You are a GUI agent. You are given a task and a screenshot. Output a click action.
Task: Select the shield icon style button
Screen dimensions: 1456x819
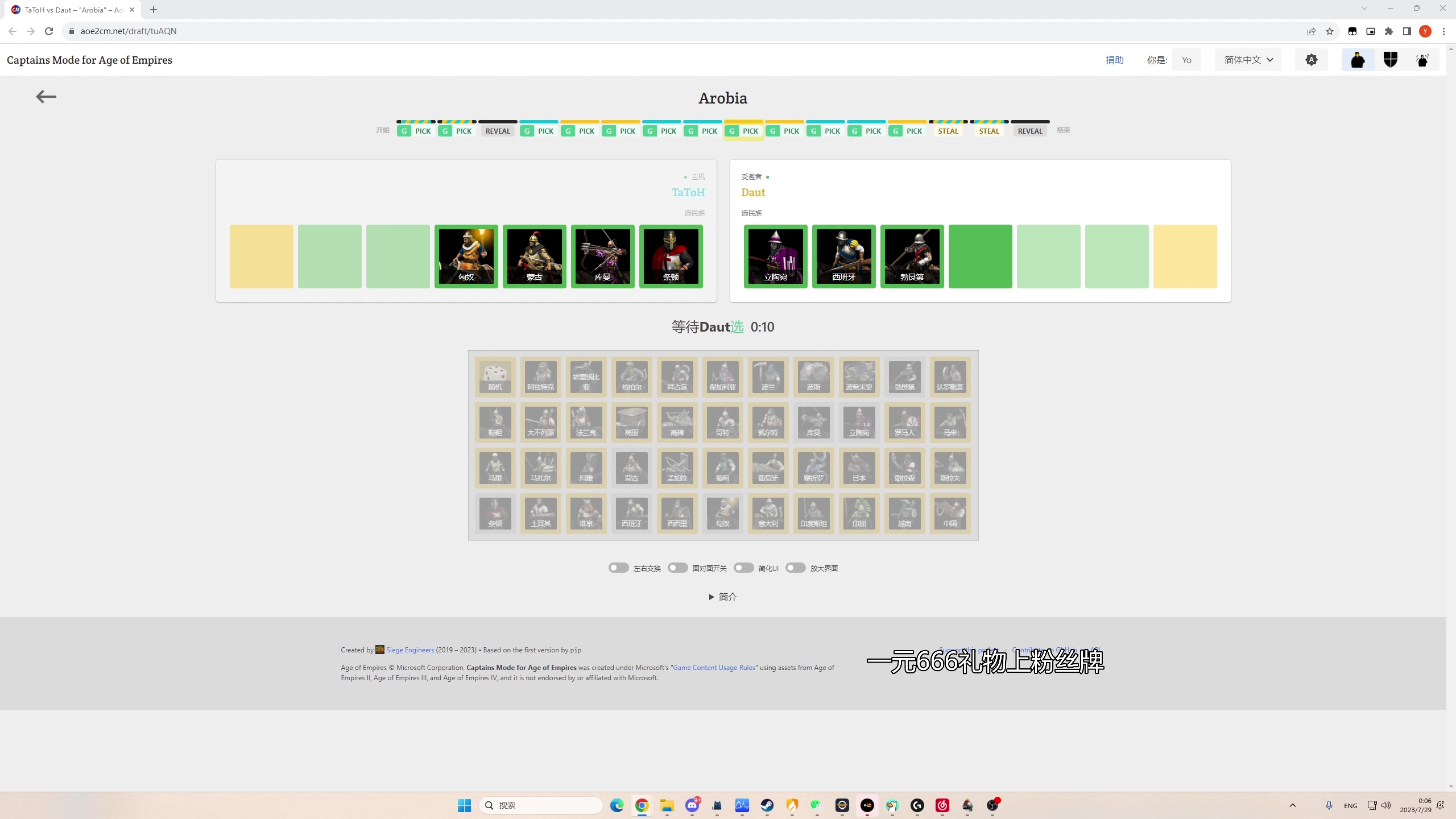coord(1390,60)
